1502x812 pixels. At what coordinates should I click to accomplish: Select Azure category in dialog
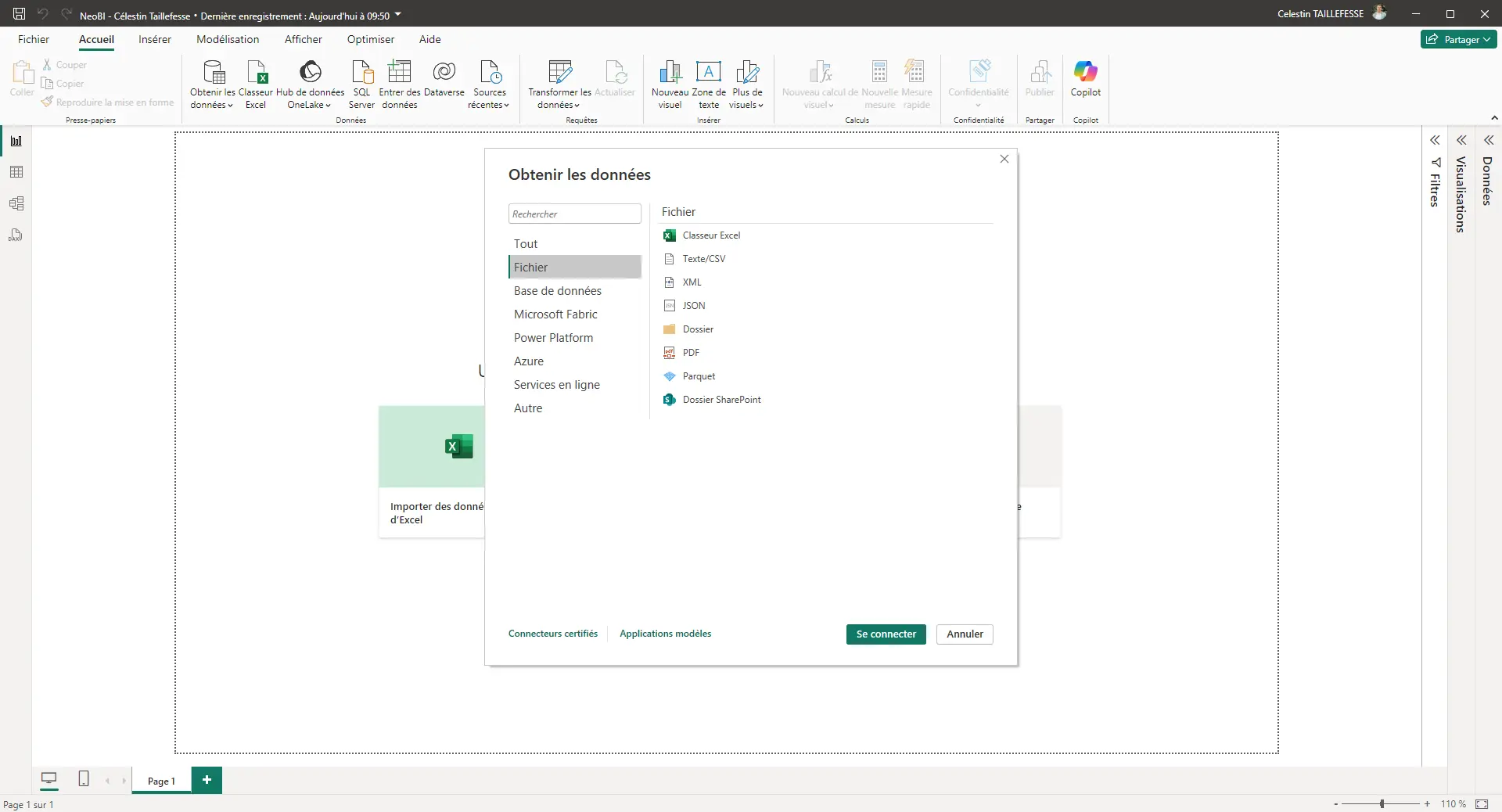(x=575, y=361)
